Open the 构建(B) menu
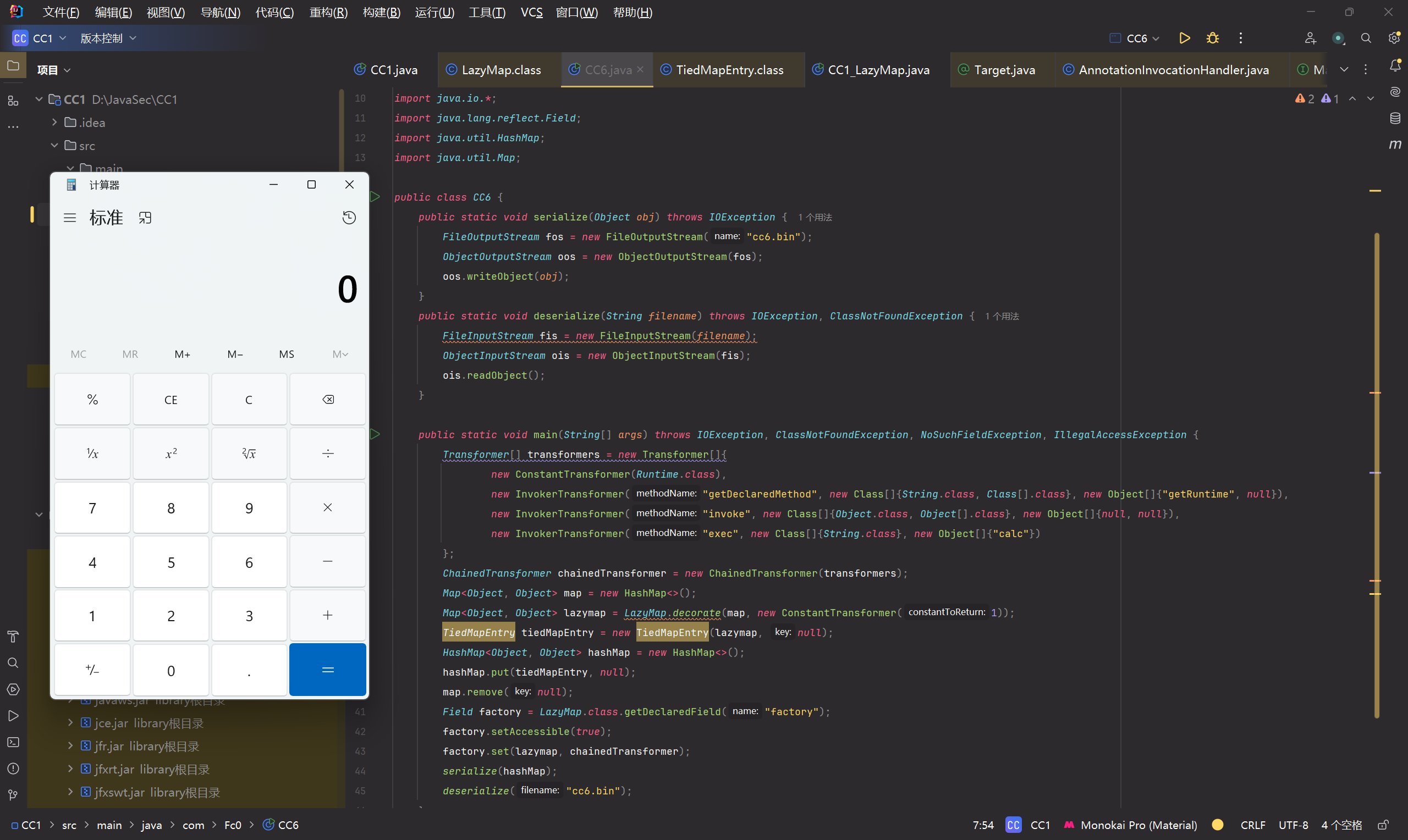This screenshot has height=840, width=1408. pyautogui.click(x=381, y=12)
